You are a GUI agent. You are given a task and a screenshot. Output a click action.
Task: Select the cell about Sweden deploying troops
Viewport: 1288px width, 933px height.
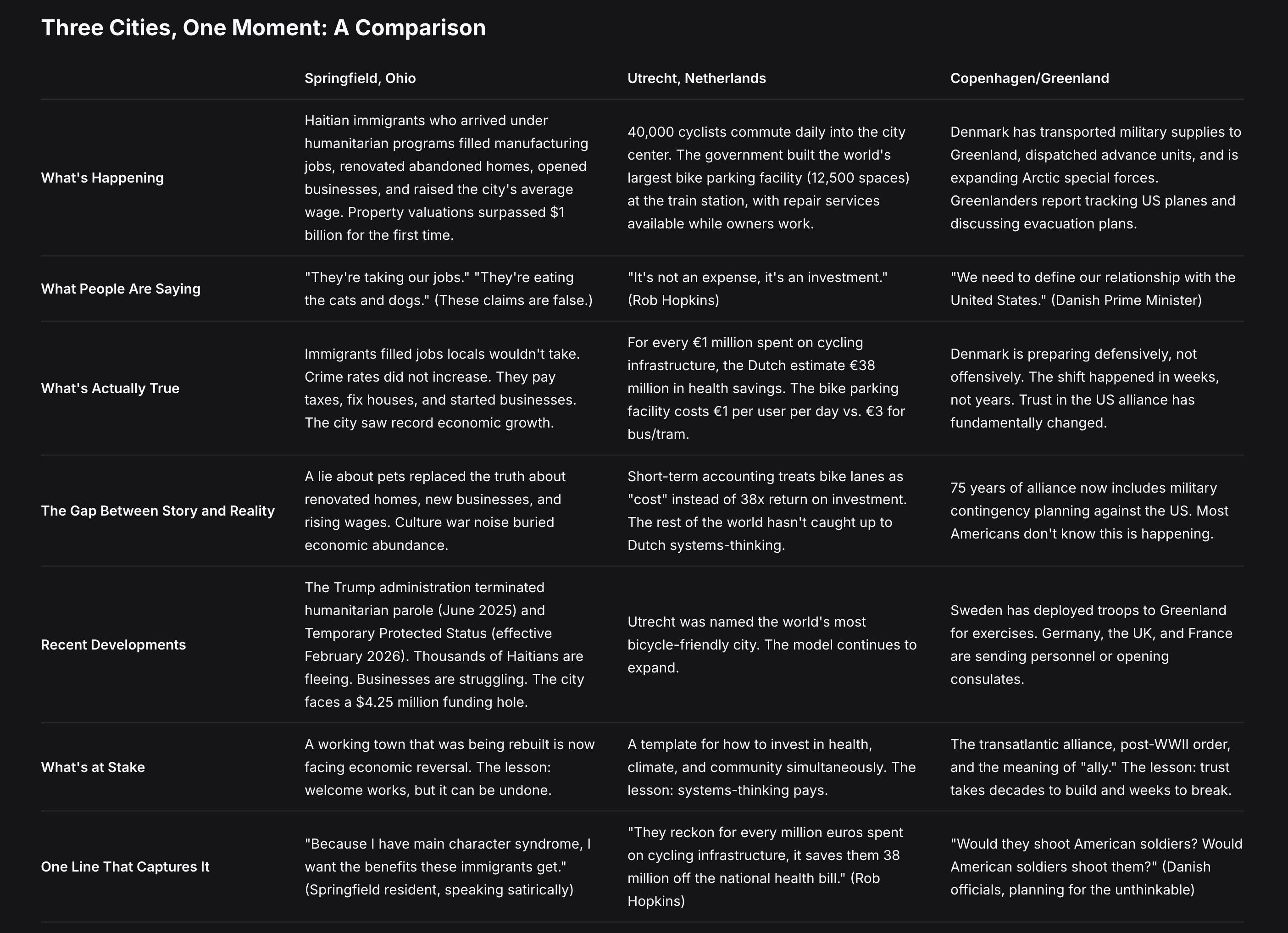[x=1091, y=644]
